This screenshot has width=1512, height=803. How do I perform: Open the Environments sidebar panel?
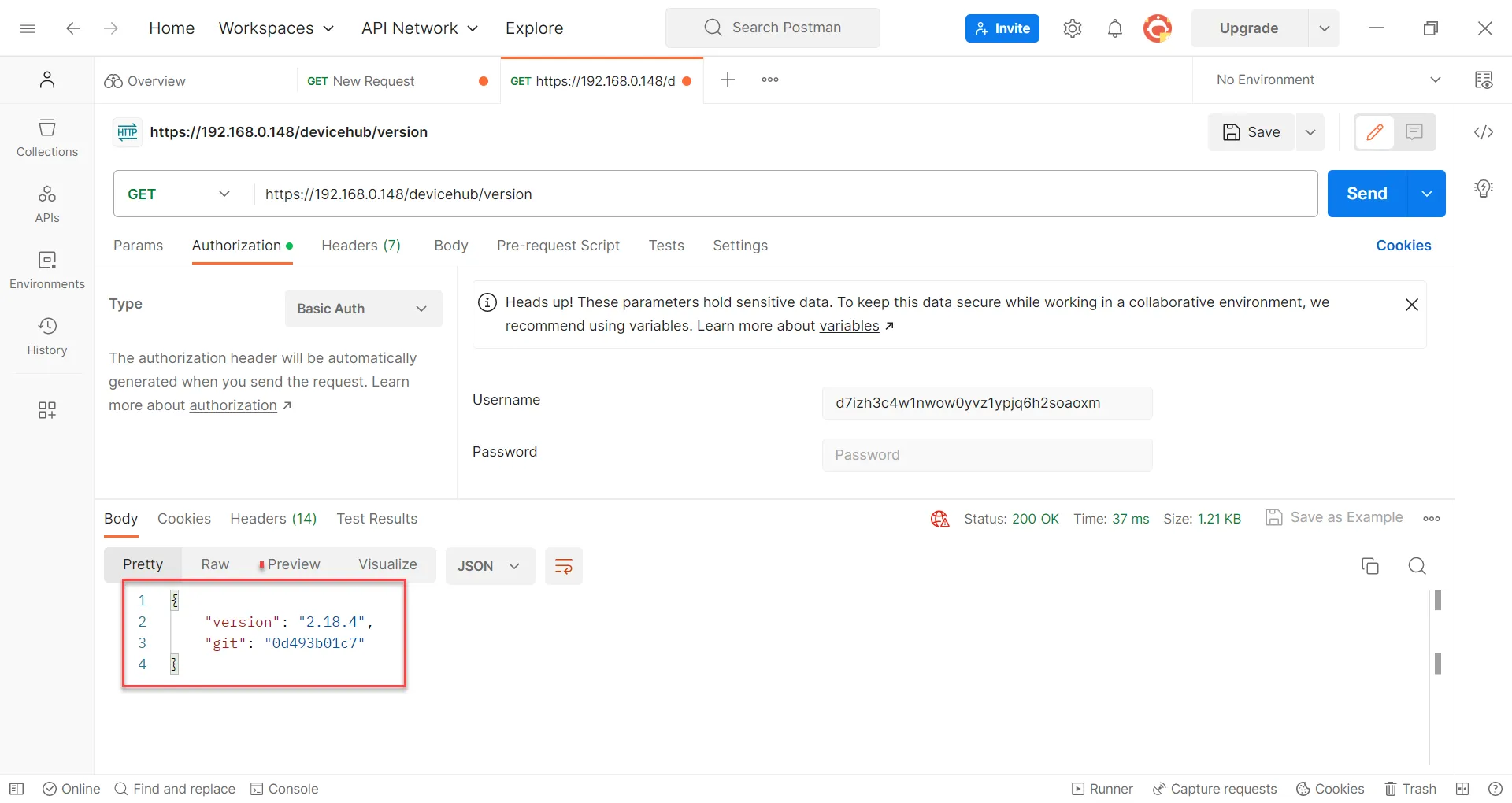click(x=47, y=270)
